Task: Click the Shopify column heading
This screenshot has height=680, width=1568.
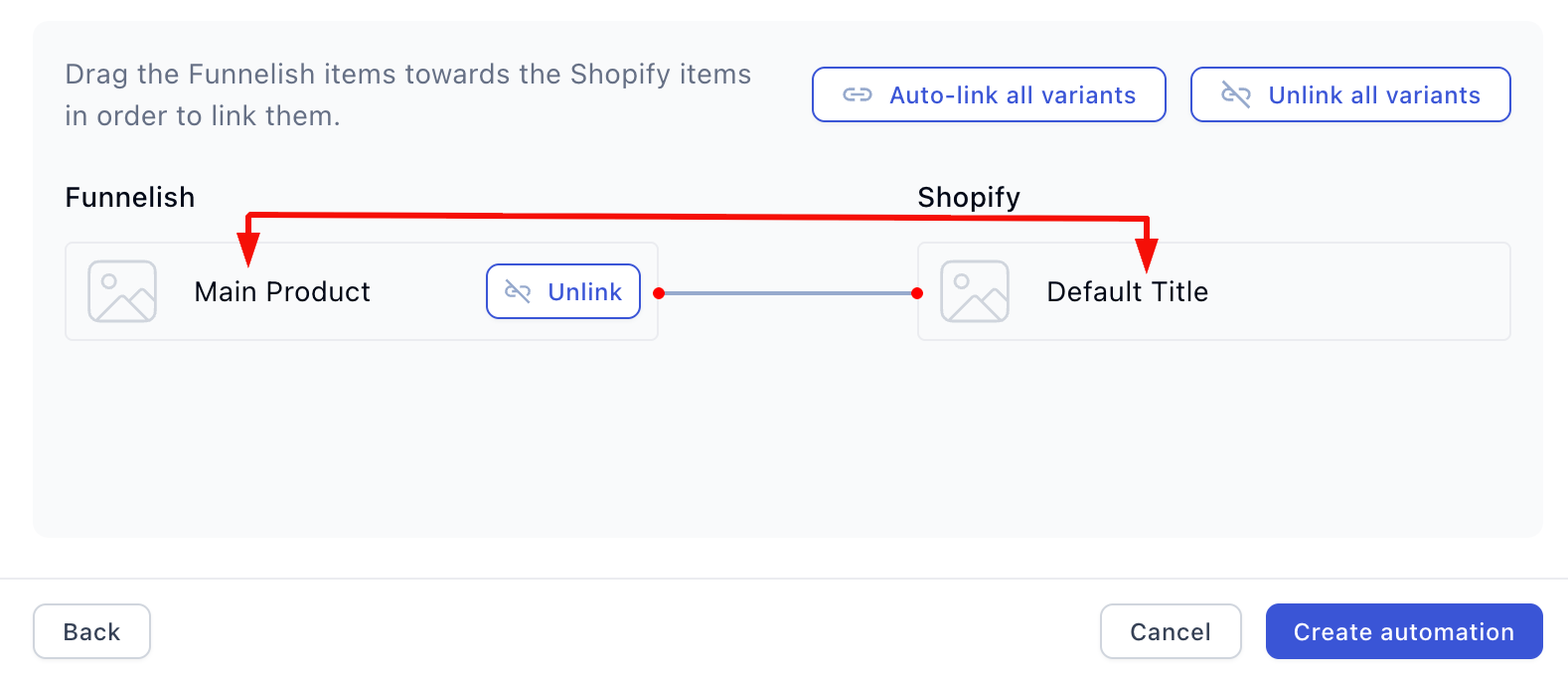Action: [968, 197]
